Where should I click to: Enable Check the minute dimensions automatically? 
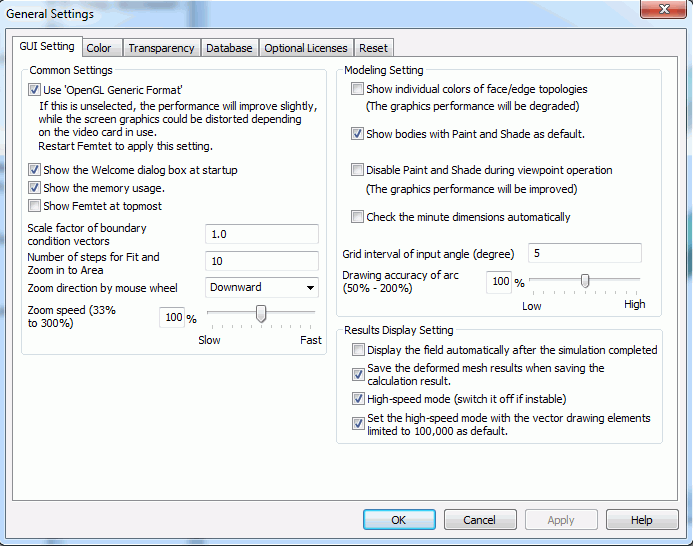pos(358,217)
